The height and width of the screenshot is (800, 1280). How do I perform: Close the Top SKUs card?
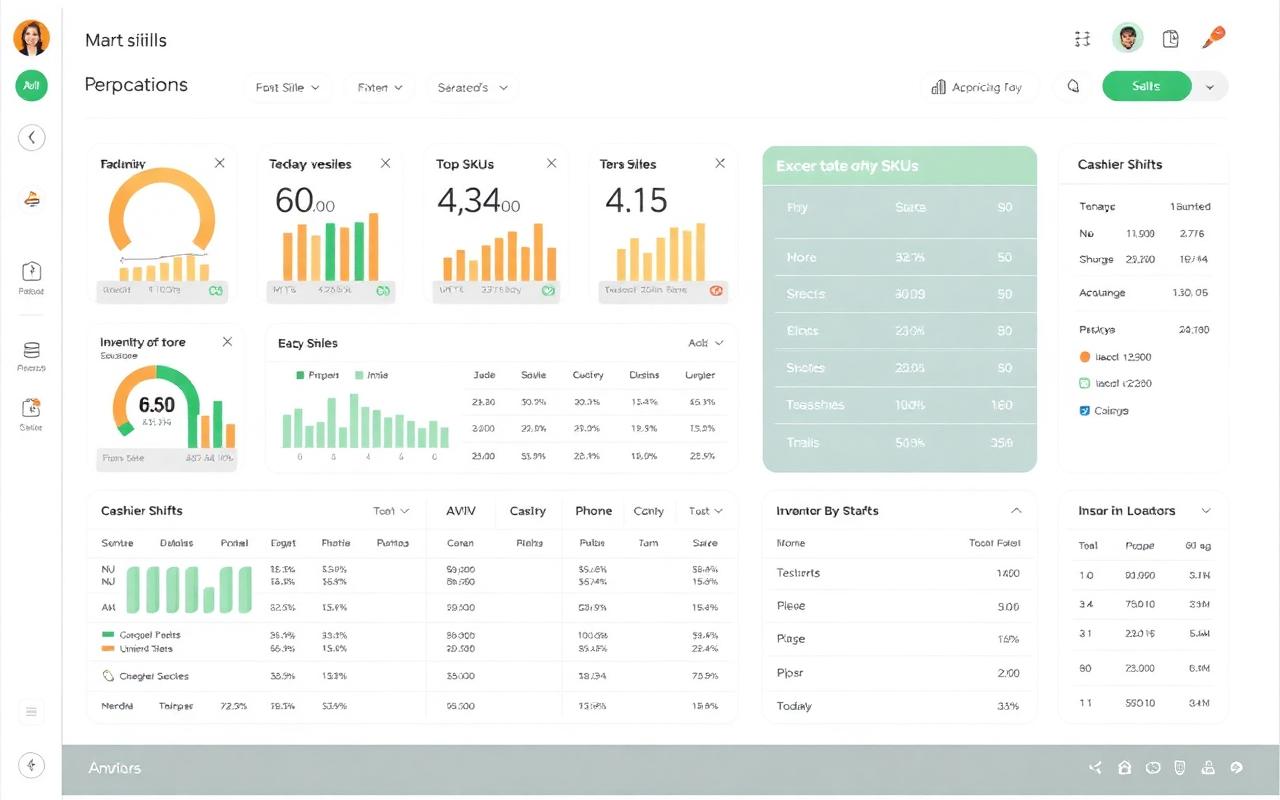552,163
